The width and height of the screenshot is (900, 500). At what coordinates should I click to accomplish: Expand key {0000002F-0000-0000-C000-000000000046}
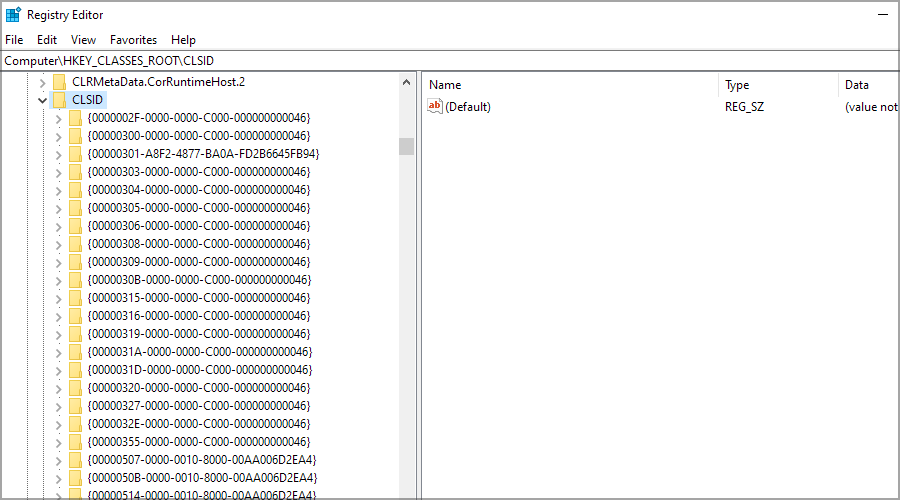click(58, 118)
